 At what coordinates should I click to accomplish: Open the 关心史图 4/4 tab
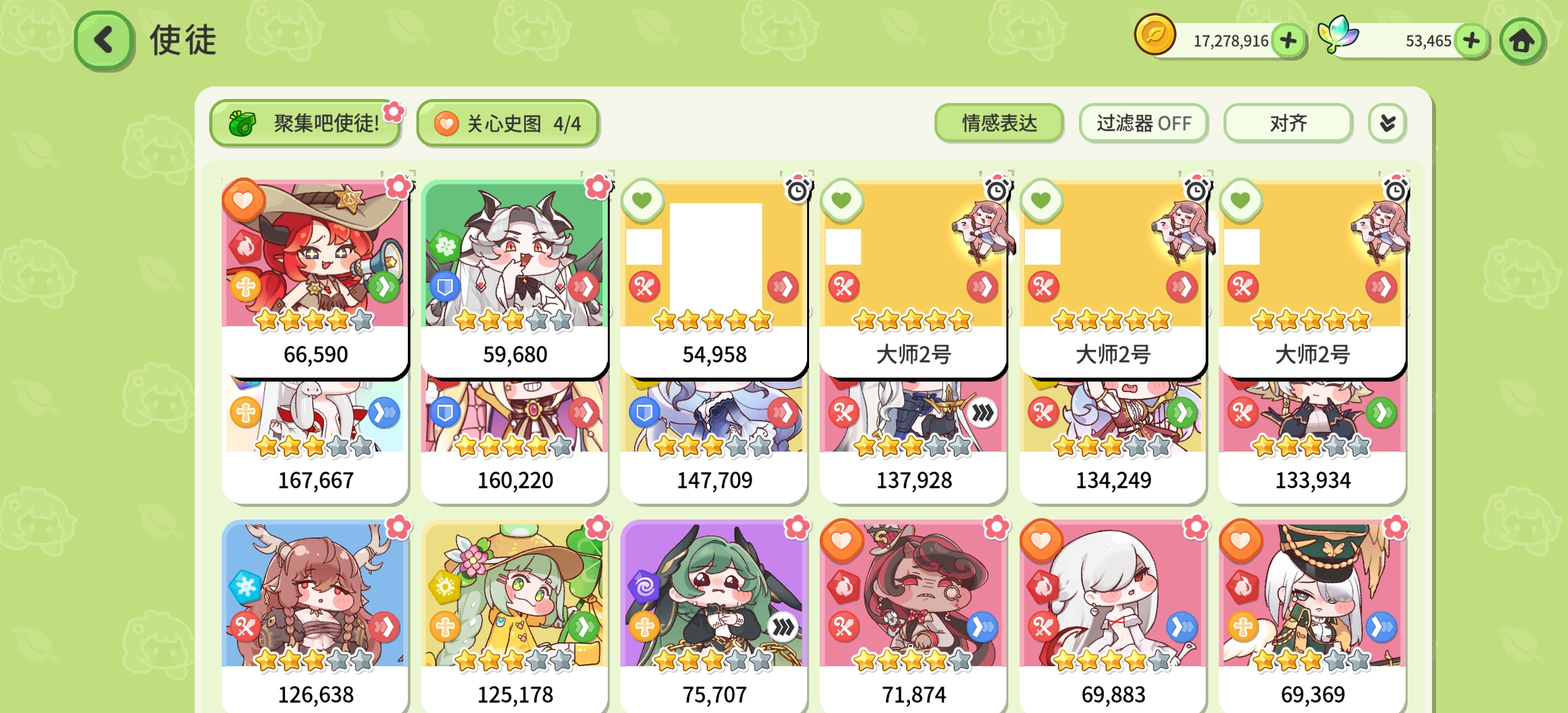[x=507, y=123]
